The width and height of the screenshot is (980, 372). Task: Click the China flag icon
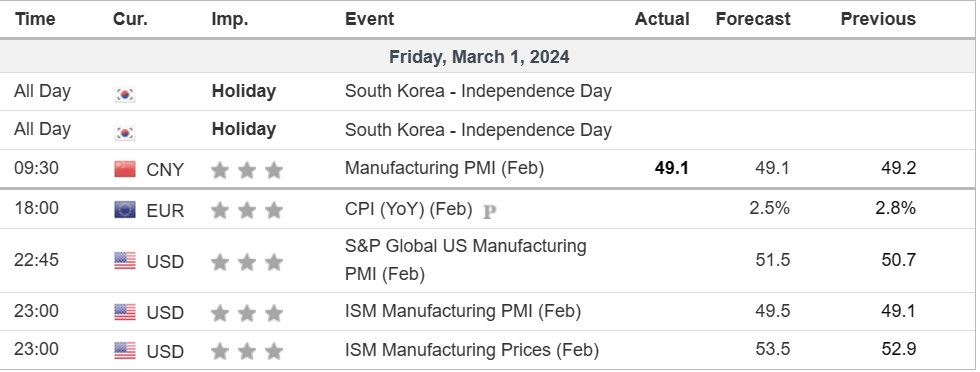(x=125, y=169)
